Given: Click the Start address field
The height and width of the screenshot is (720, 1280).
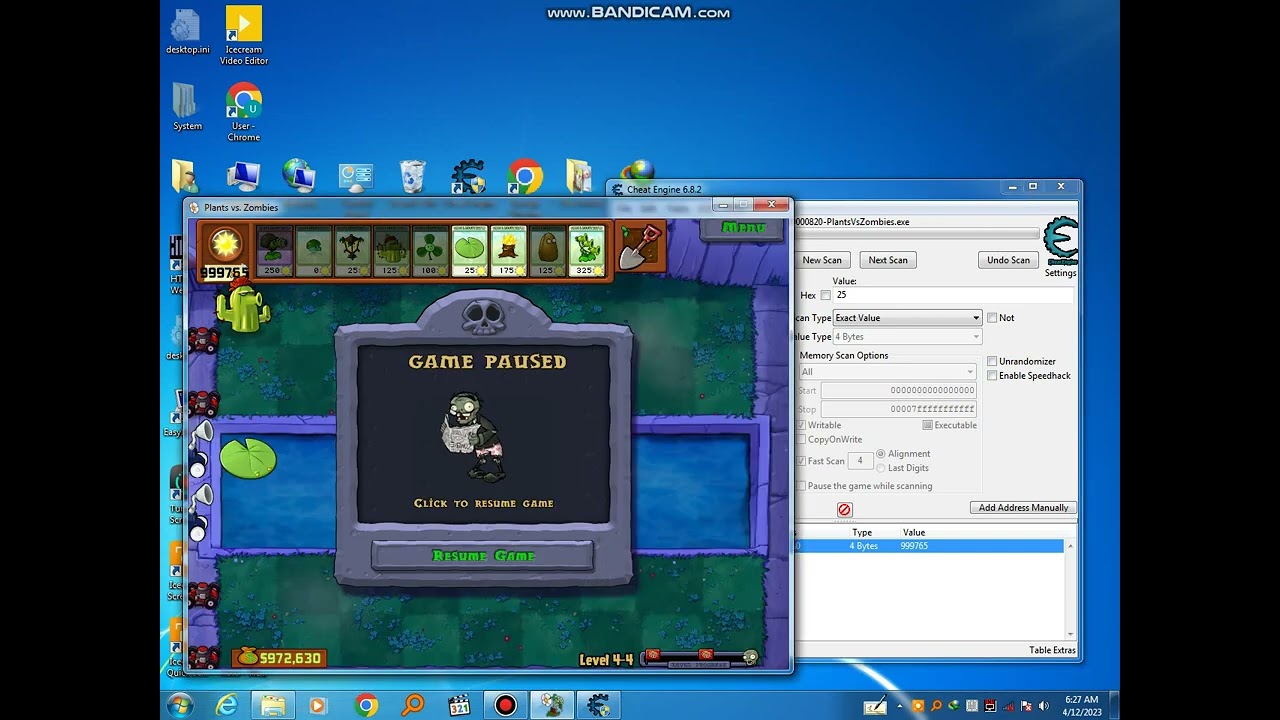Looking at the screenshot, I should (898, 390).
